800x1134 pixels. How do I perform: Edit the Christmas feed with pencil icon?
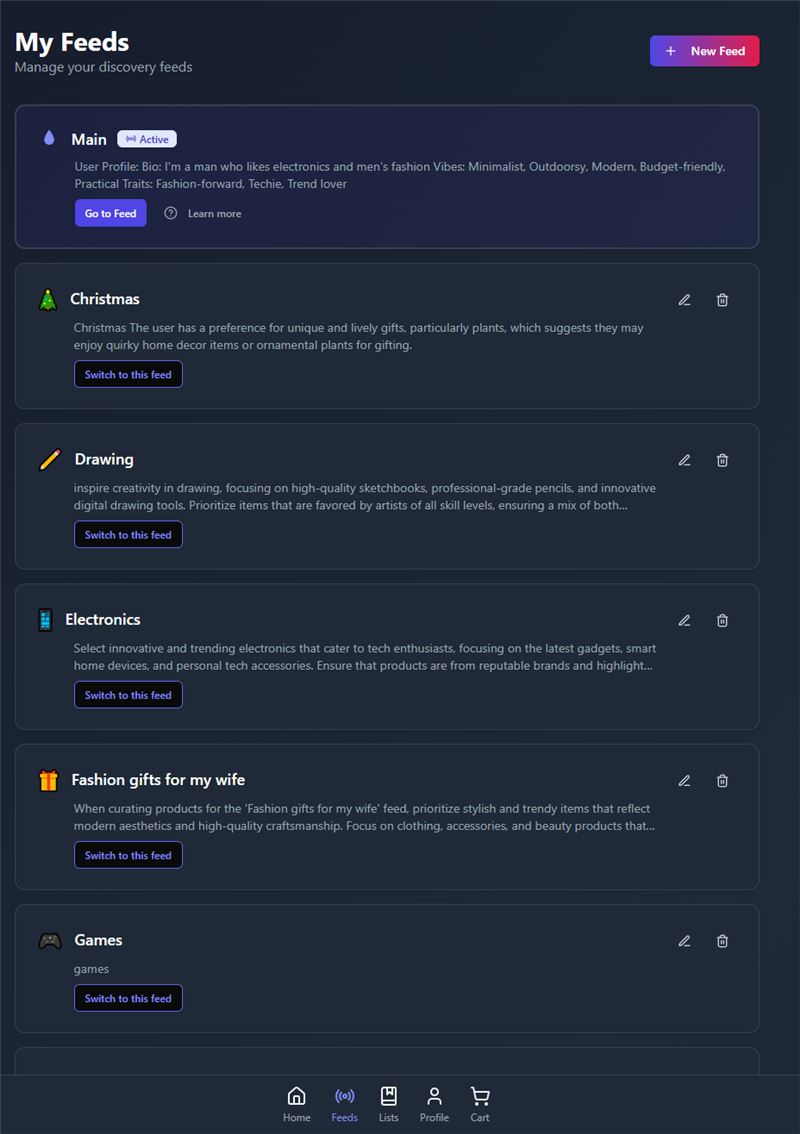[x=684, y=300]
